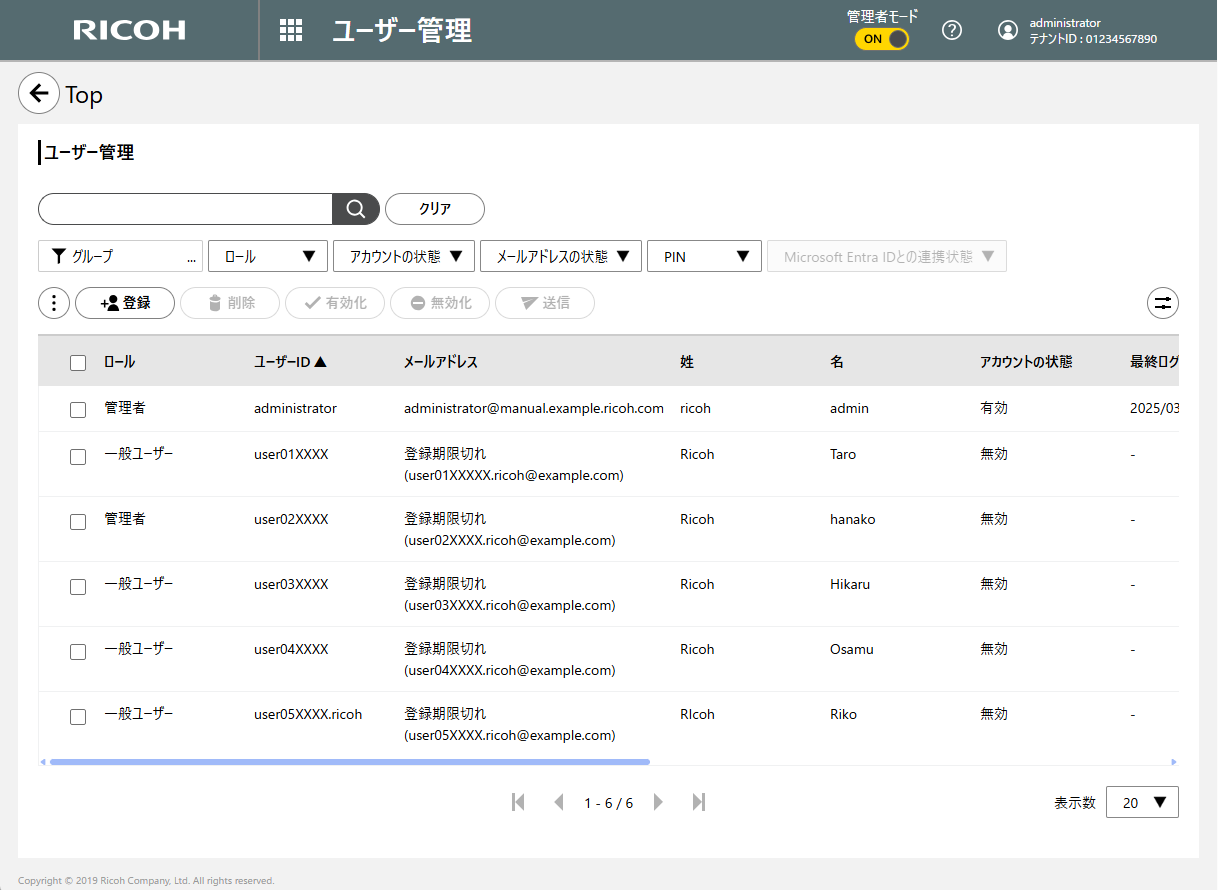The height and width of the screenshot is (890, 1218).
Task: Click the ロール column header
Action: pyautogui.click(x=119, y=362)
